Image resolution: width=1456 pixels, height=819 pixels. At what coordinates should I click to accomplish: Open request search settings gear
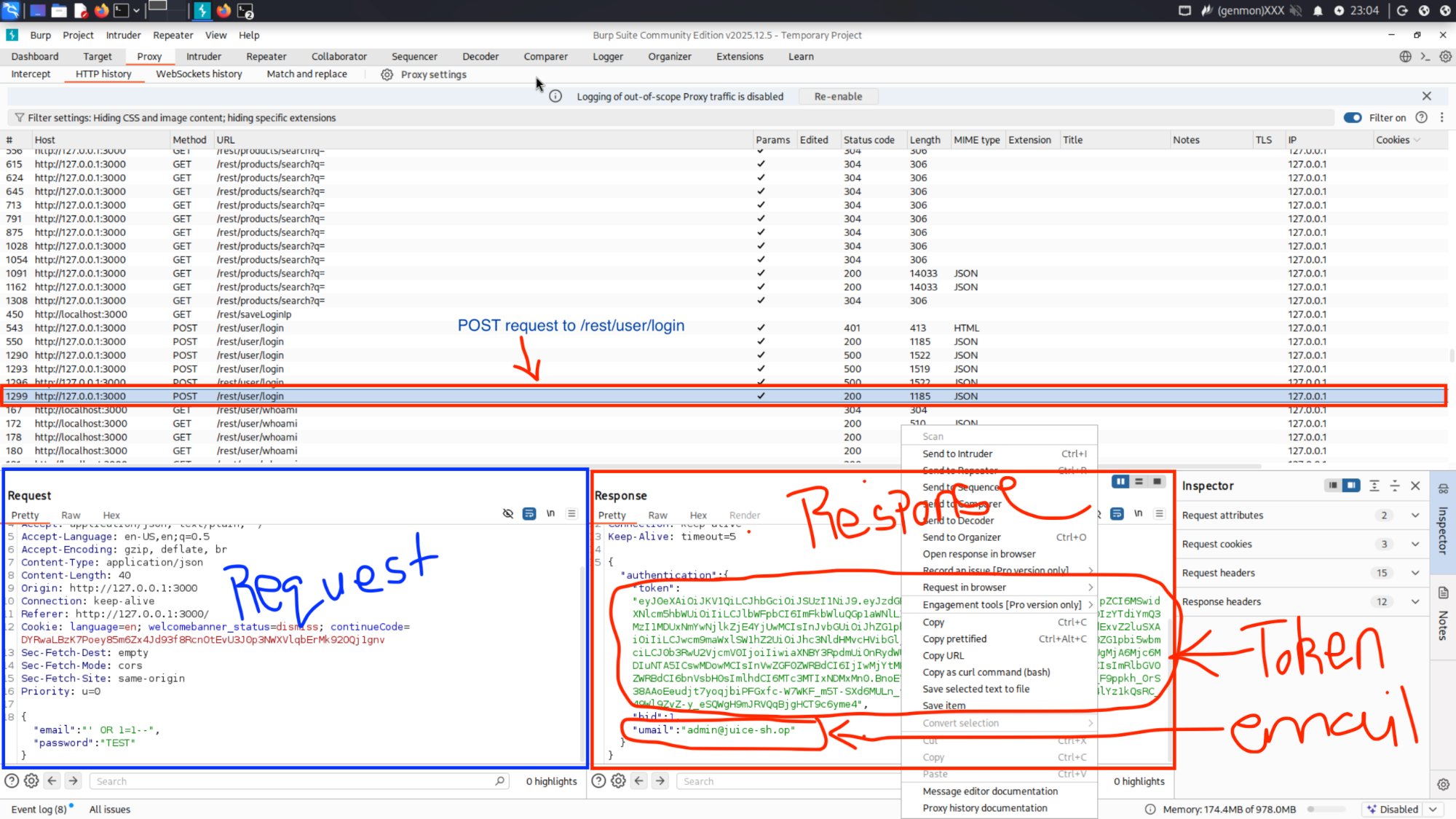coord(31,780)
